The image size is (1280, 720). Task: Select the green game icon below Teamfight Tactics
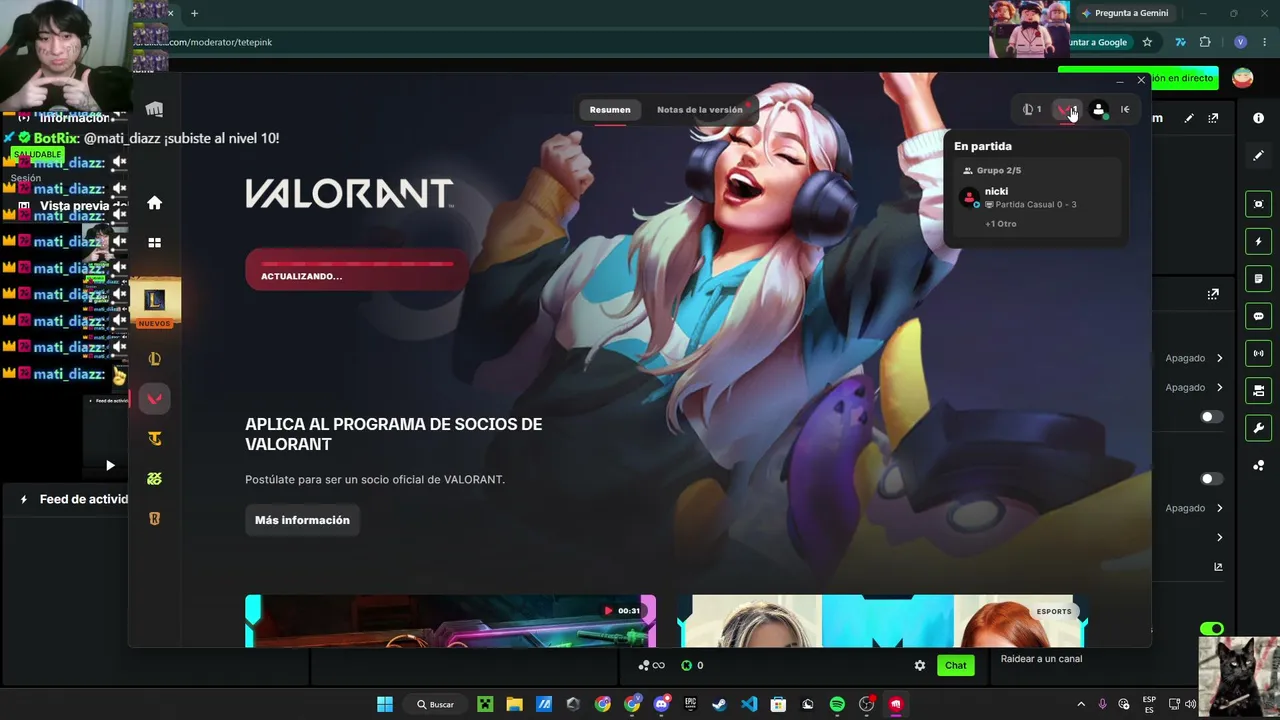[x=154, y=479]
